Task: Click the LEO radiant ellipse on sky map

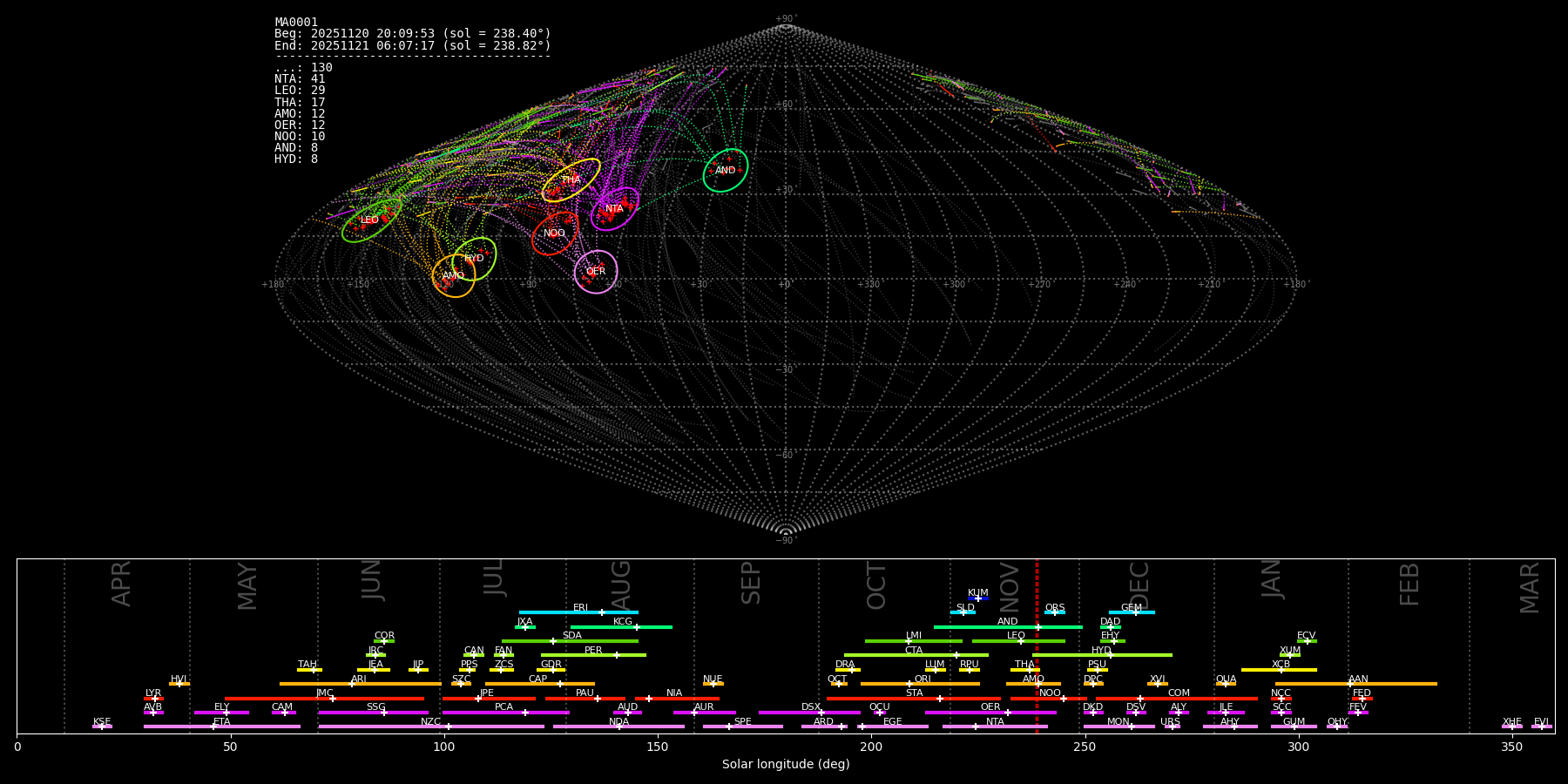Action: pos(372,220)
